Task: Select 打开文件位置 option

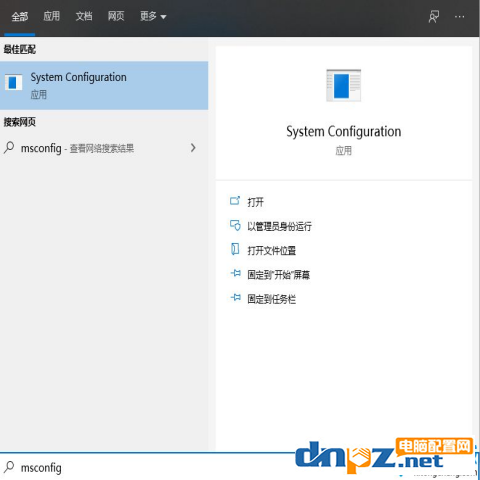Action: coord(272,250)
